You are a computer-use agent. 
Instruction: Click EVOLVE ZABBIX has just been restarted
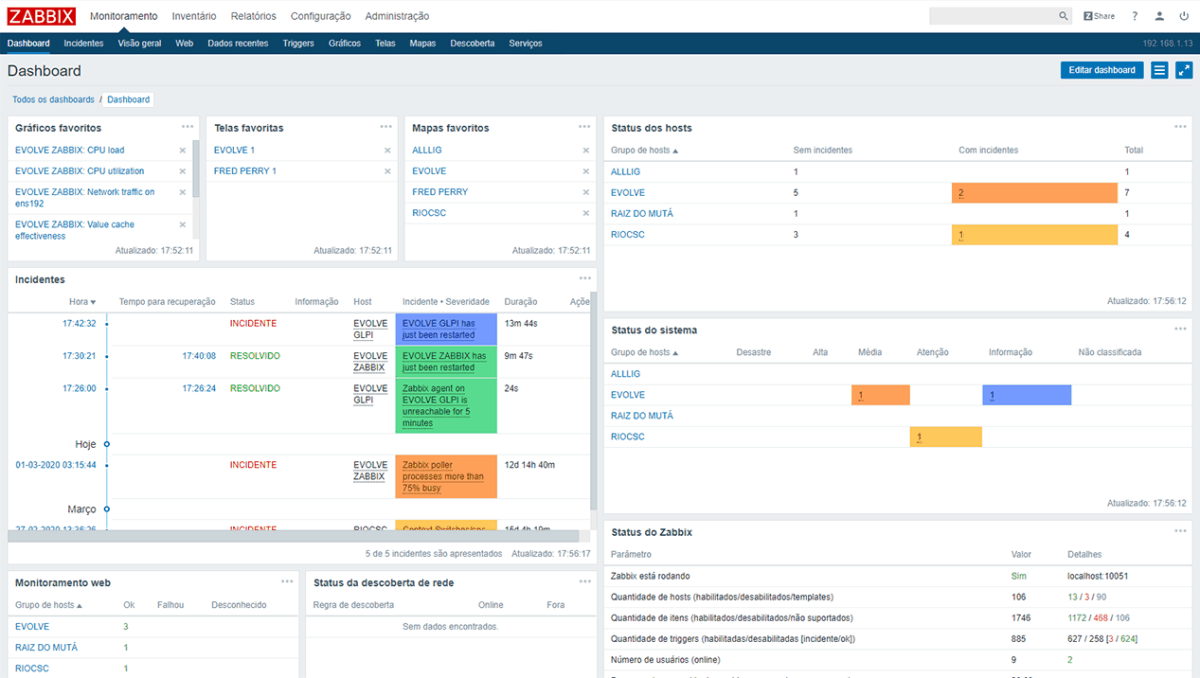point(445,361)
